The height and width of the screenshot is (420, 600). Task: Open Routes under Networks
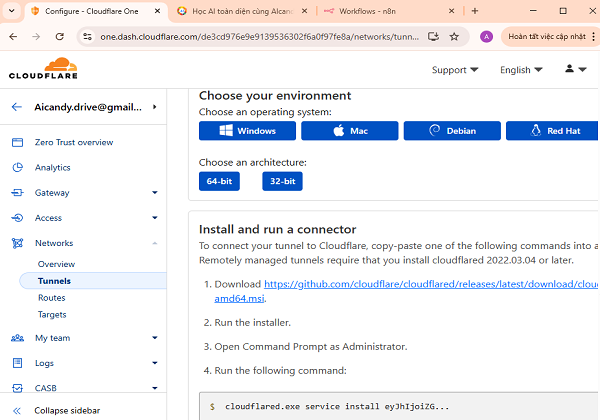[x=52, y=298]
